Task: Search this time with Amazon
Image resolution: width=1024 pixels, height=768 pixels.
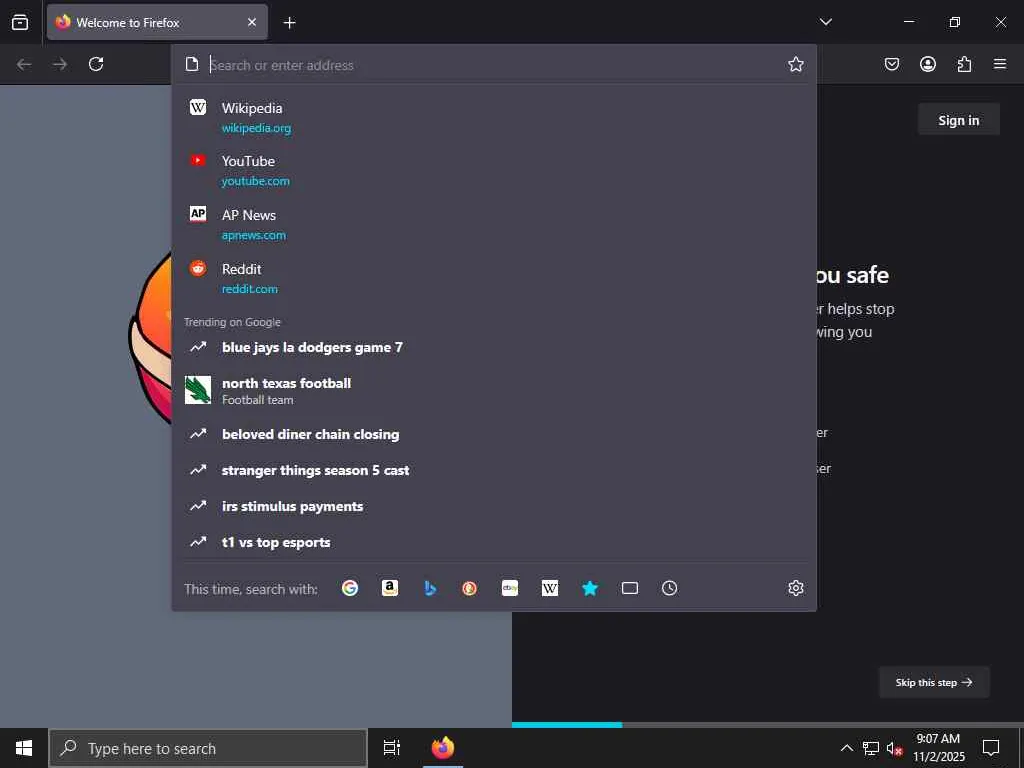Action: click(390, 588)
